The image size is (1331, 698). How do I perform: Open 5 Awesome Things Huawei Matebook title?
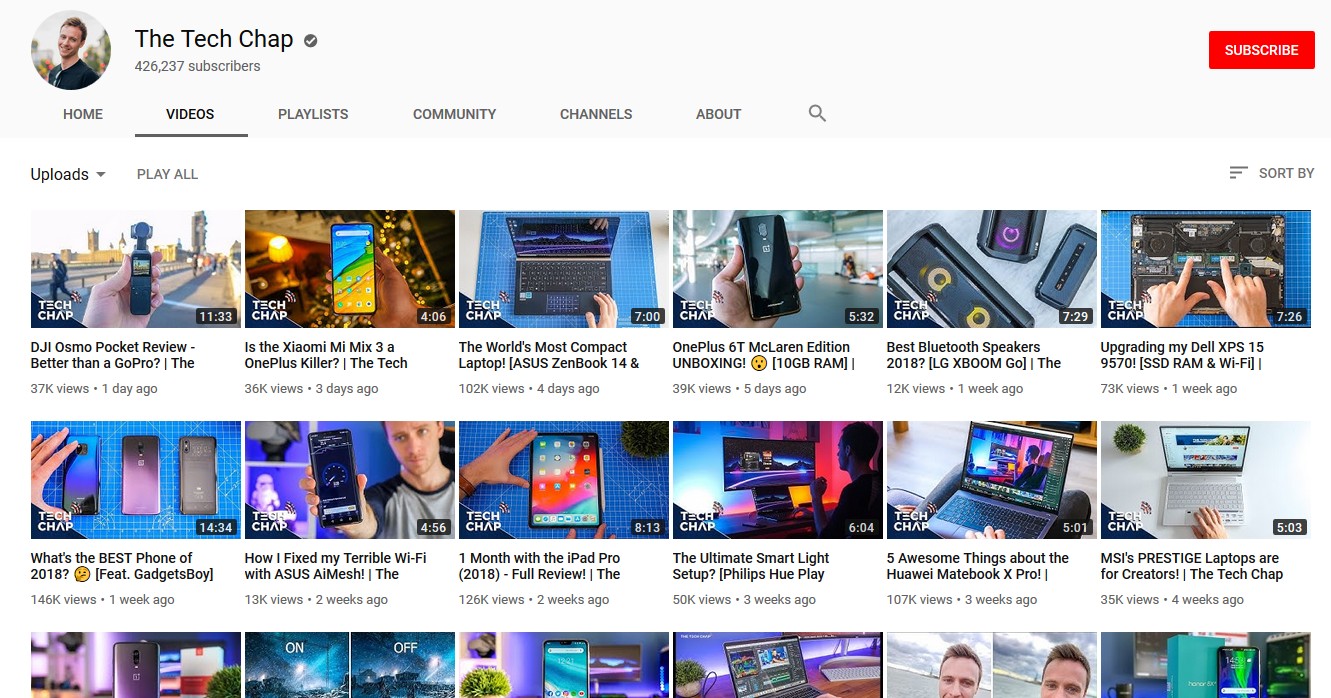click(x=978, y=566)
